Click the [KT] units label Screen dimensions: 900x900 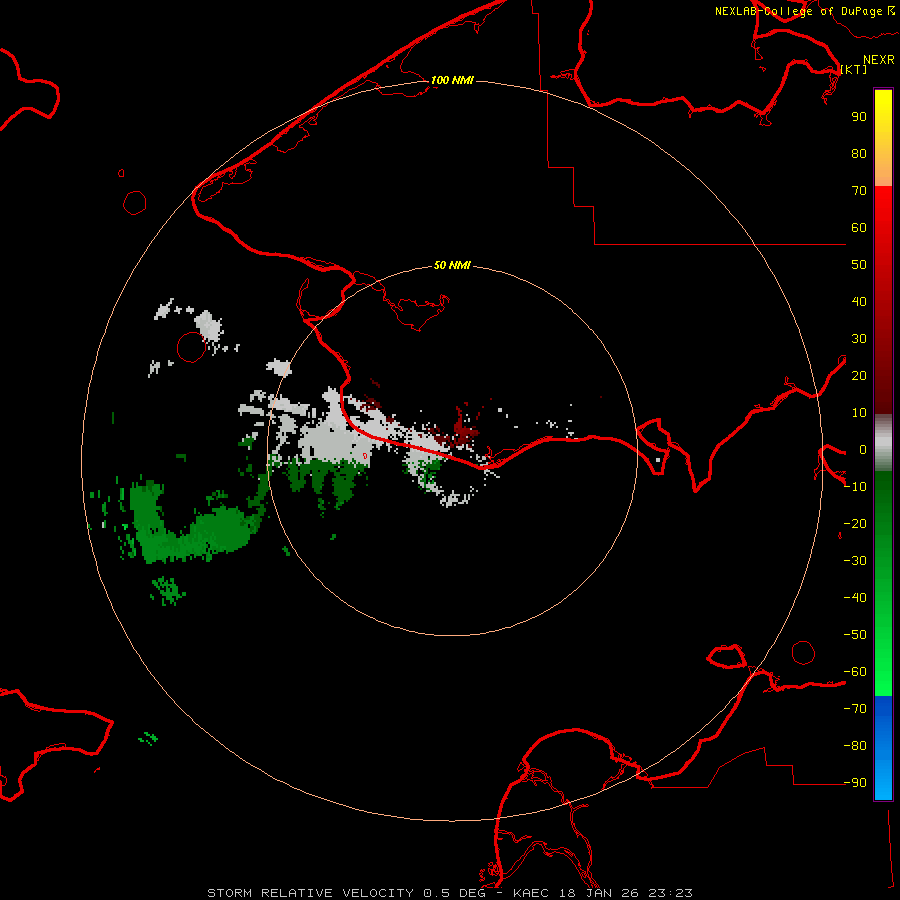[x=854, y=69]
